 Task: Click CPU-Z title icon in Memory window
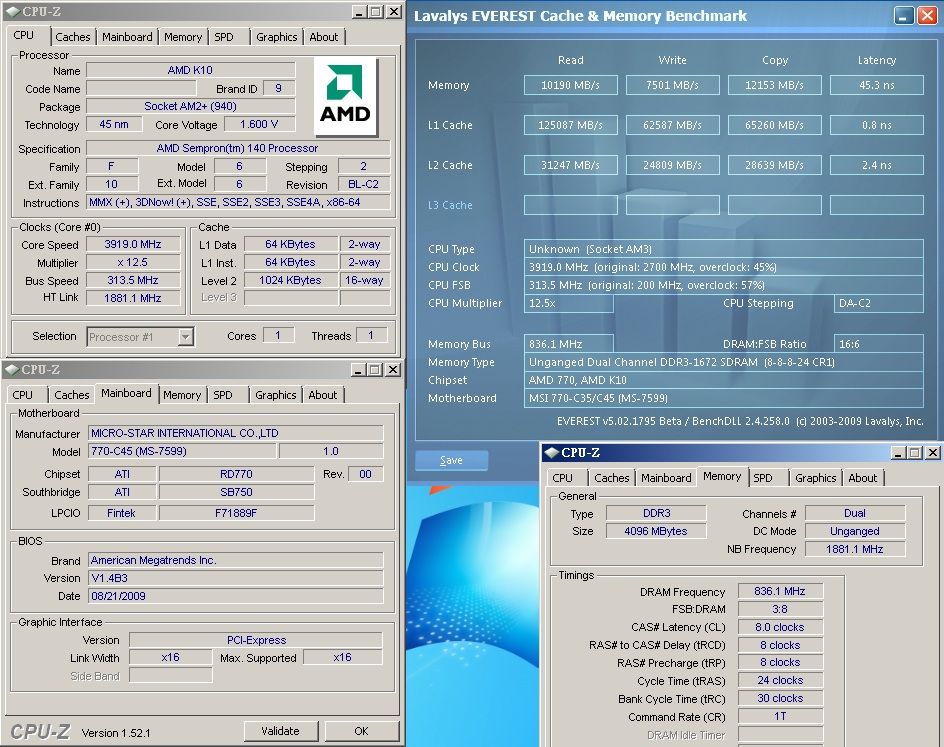click(551, 453)
